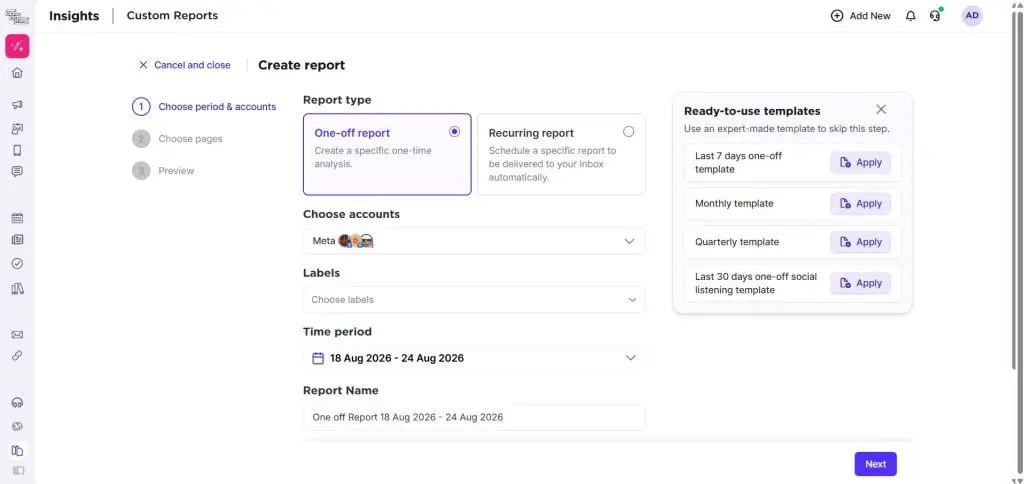1024x484 pixels.
Task: Click the Report Name input field
Action: pos(474,417)
